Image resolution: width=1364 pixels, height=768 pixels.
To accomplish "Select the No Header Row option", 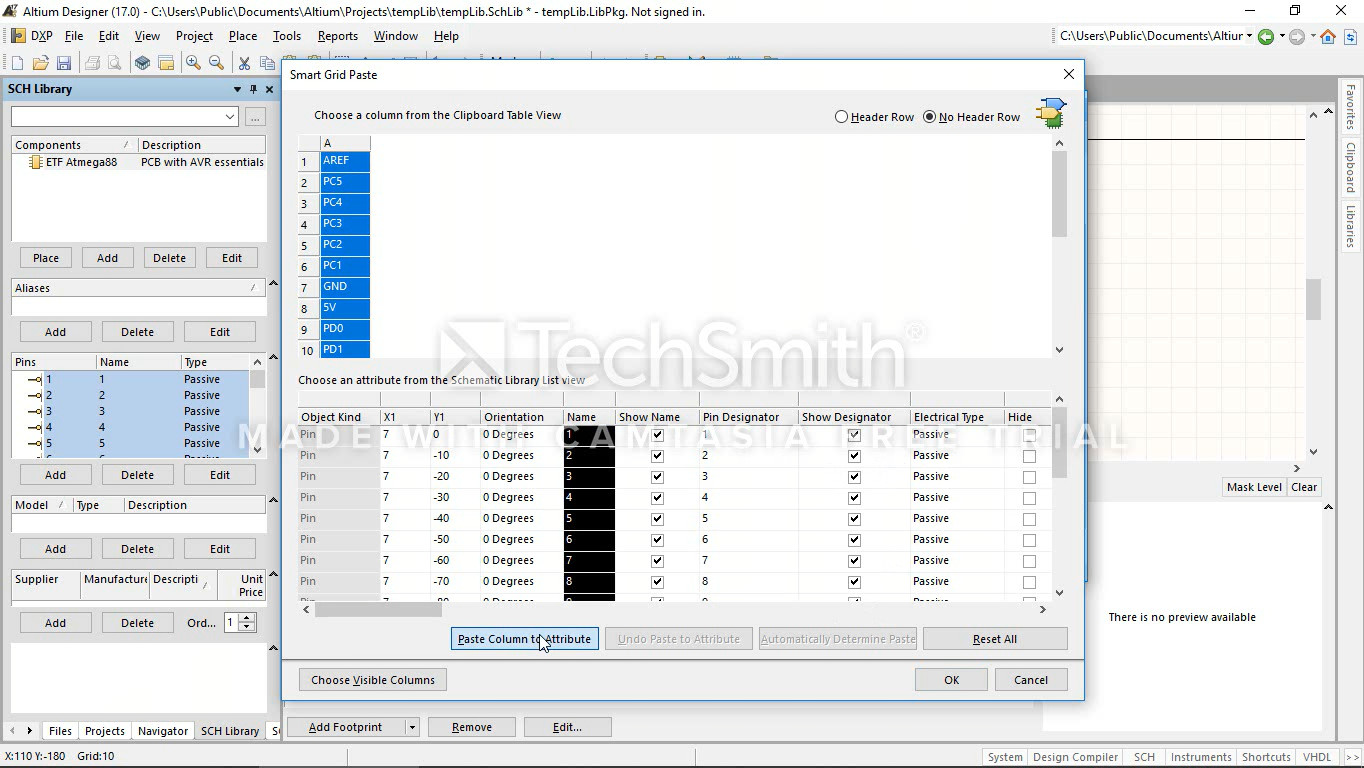I will click(929, 117).
